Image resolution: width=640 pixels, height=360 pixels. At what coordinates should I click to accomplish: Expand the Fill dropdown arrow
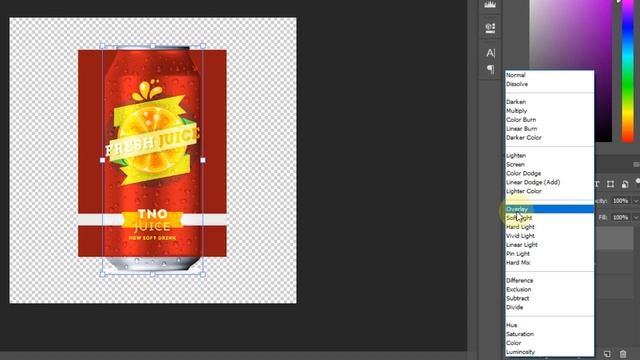(636, 218)
